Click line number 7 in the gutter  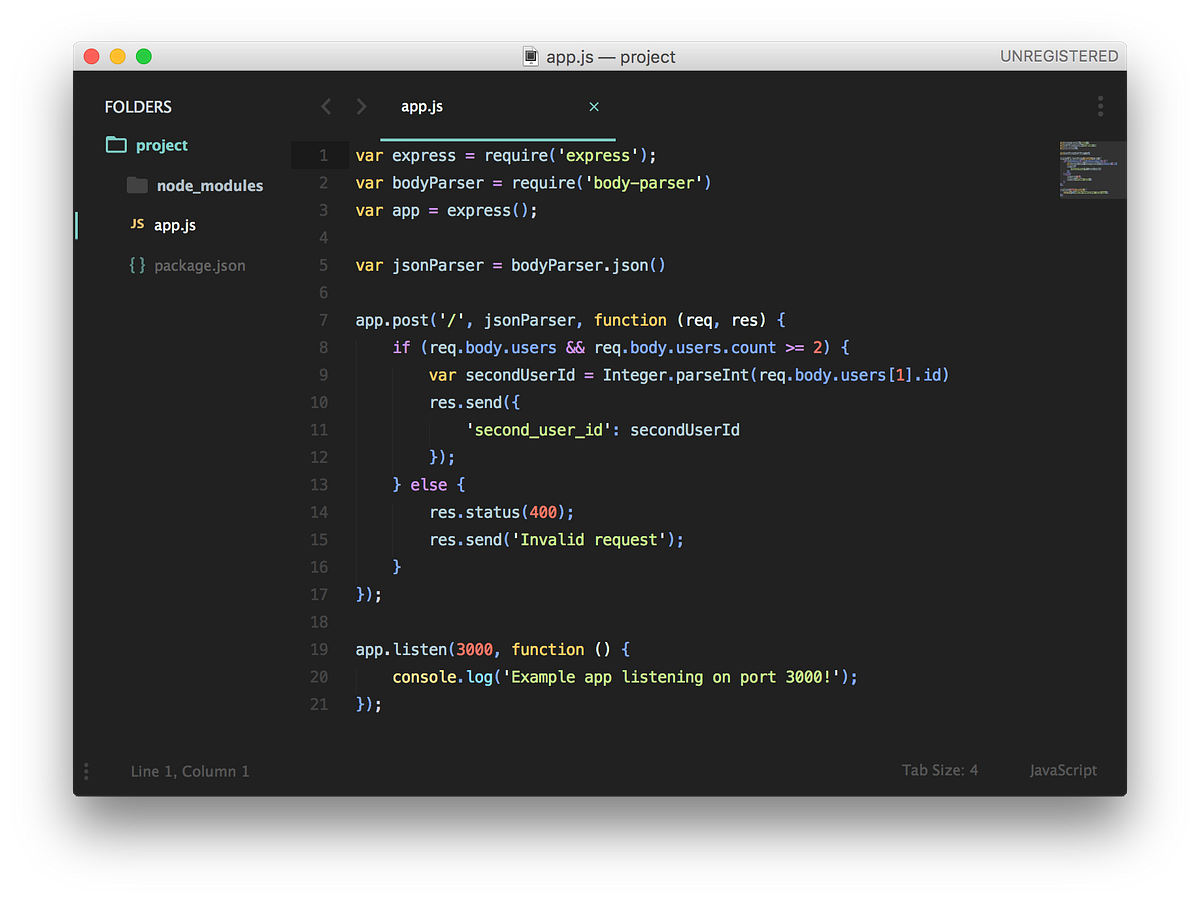click(x=323, y=320)
